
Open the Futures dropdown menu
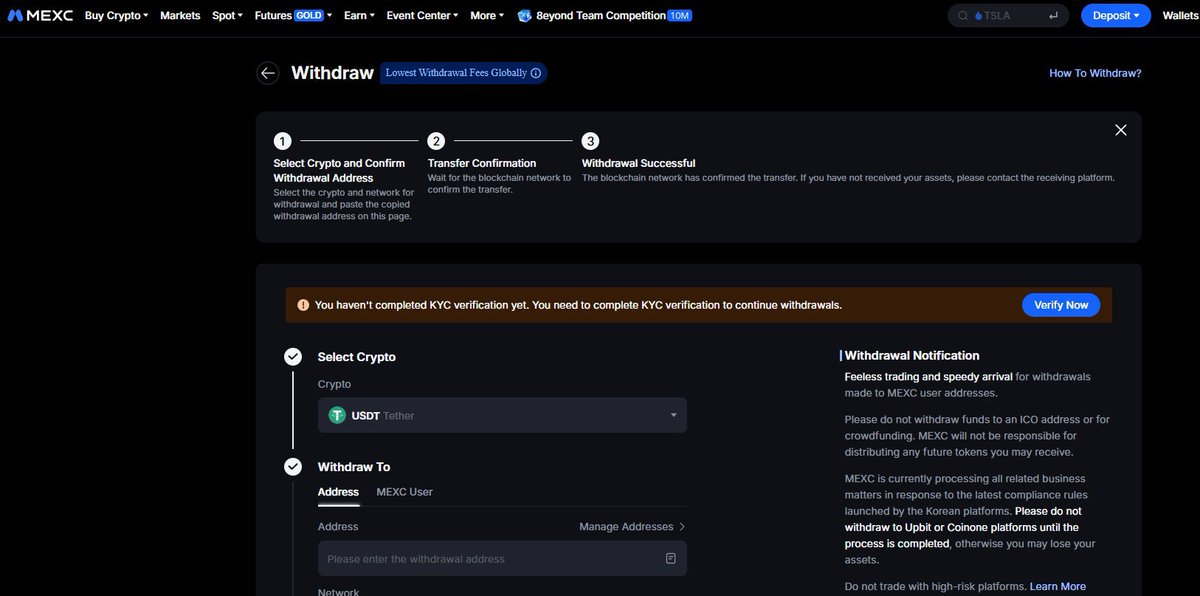coord(293,16)
